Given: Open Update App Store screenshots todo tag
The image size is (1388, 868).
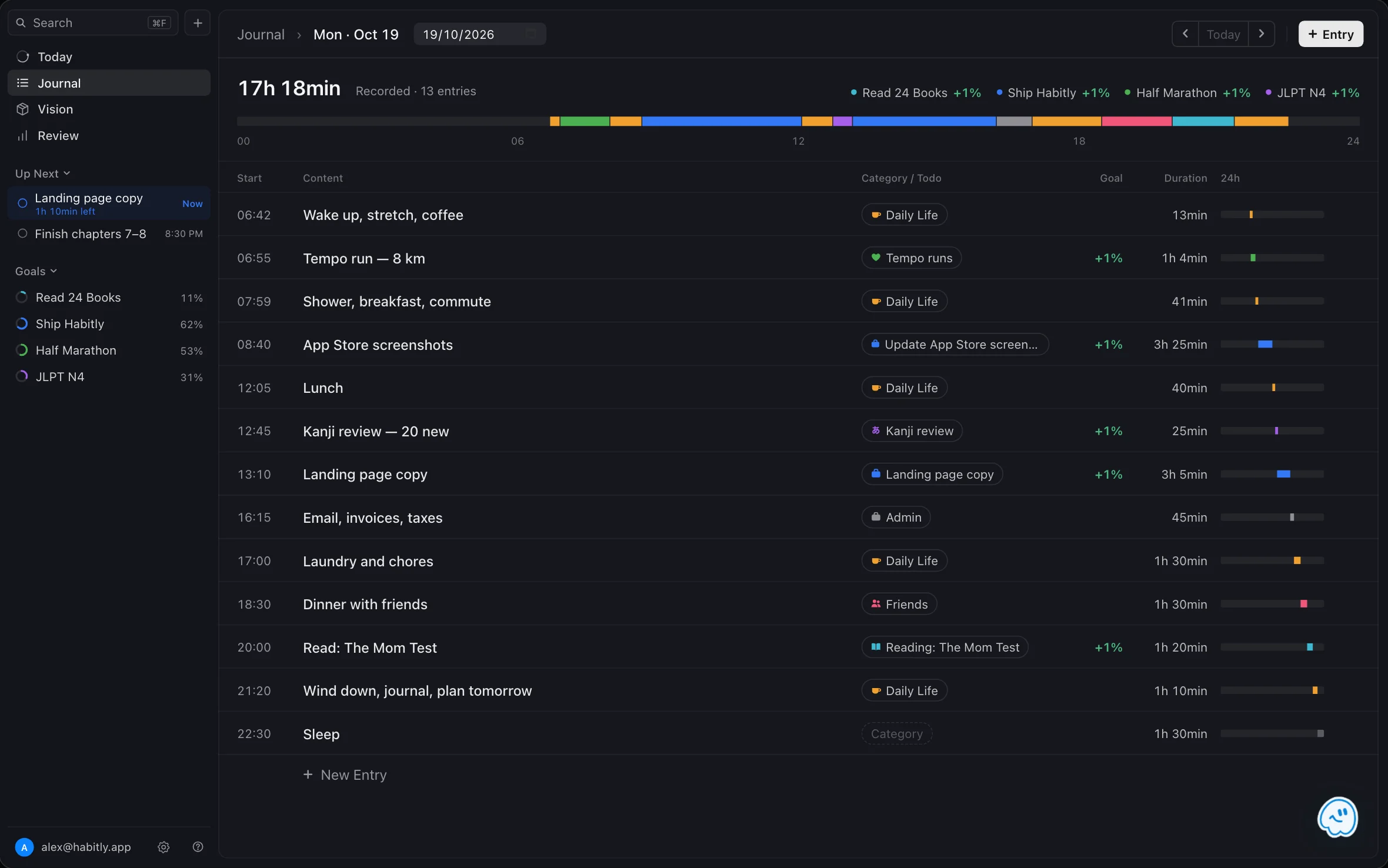Looking at the screenshot, I should (955, 345).
